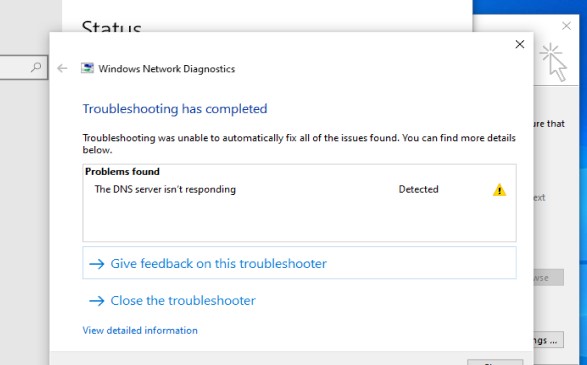The image size is (587, 365).
Task: Open View detailed information link
Action: coord(140,330)
